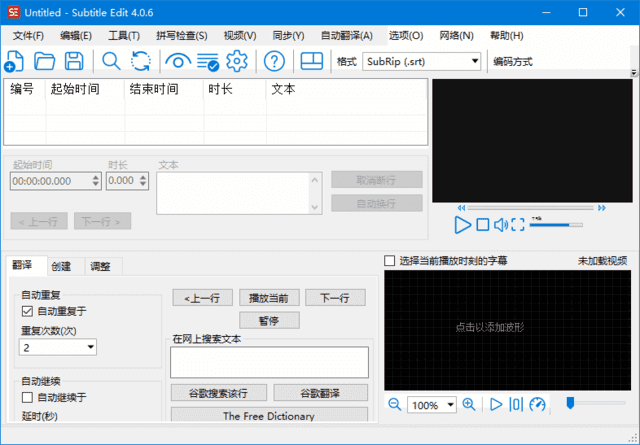This screenshot has height=445, width=640.
Task: Click the 谷歌搜索该行 button
Action: pyautogui.click(x=218, y=393)
